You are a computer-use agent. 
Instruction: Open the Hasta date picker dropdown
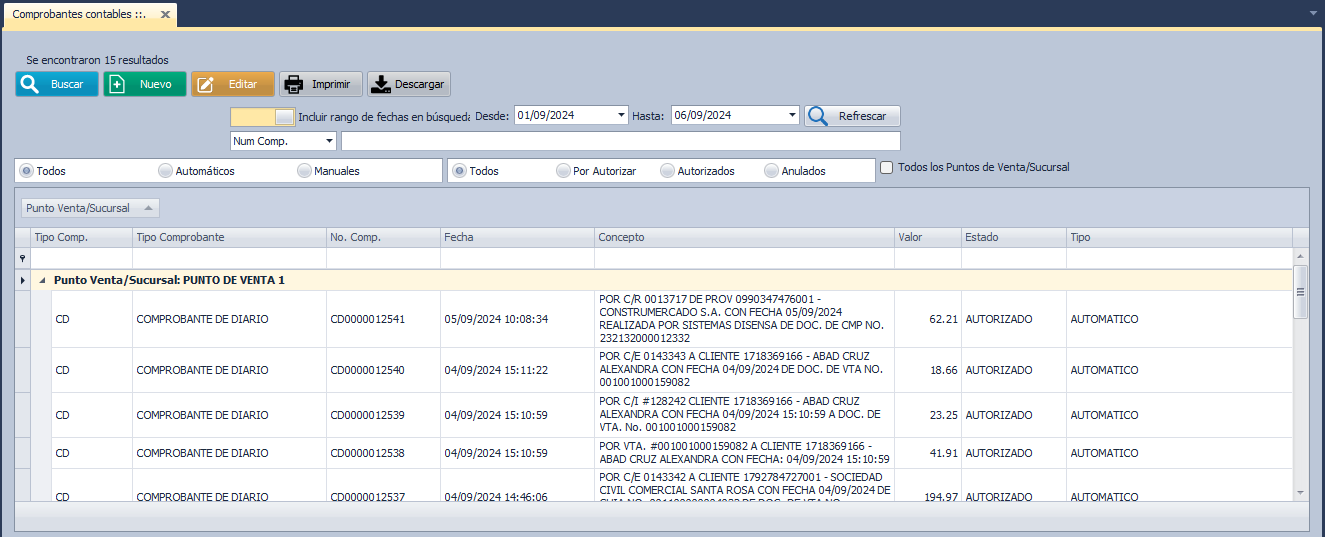click(x=792, y=115)
